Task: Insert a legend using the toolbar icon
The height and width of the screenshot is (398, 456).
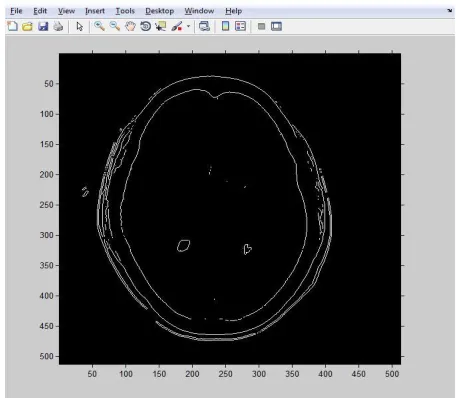Action: 240,26
